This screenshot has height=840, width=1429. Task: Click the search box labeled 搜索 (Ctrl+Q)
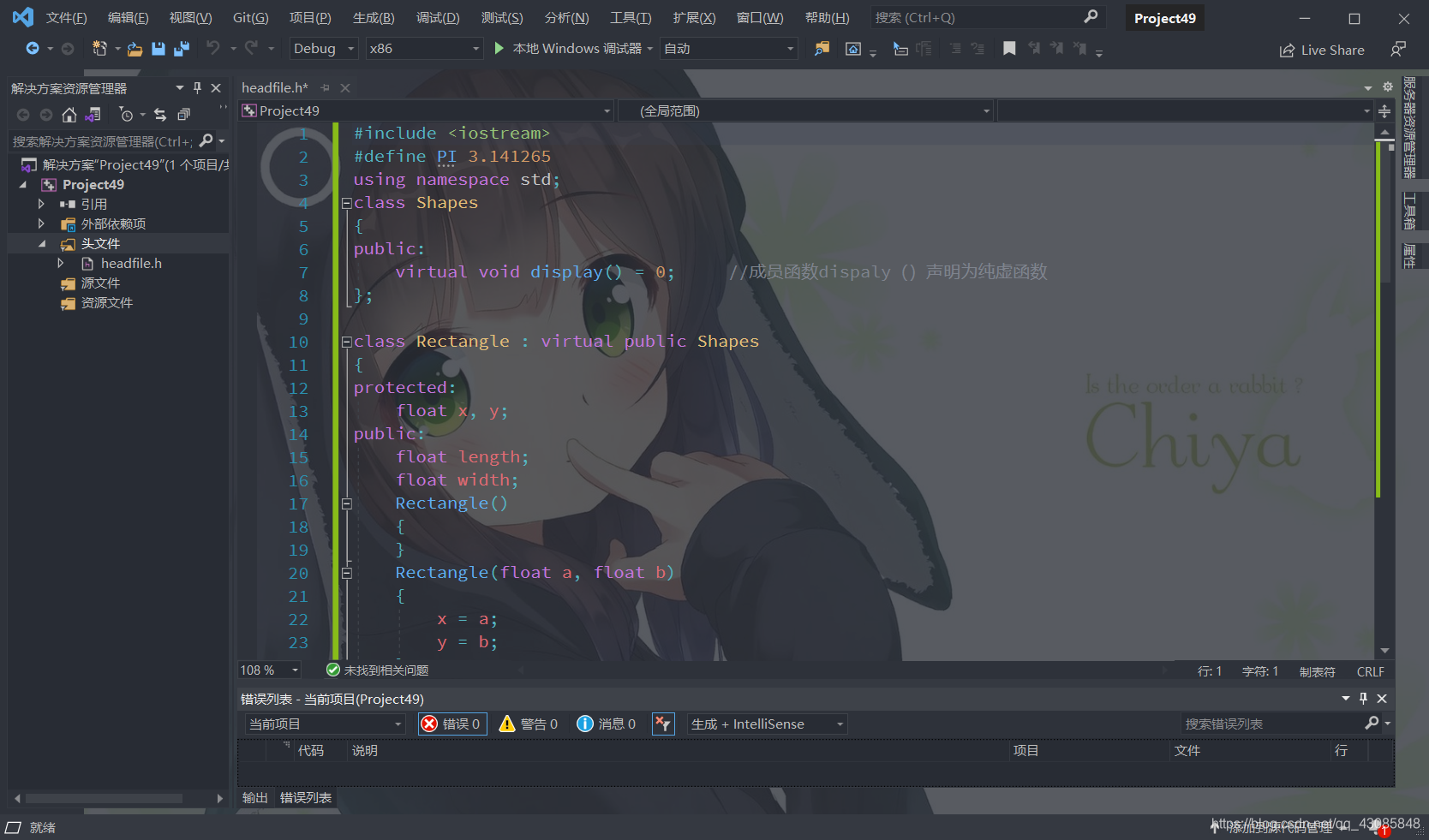pos(987,17)
